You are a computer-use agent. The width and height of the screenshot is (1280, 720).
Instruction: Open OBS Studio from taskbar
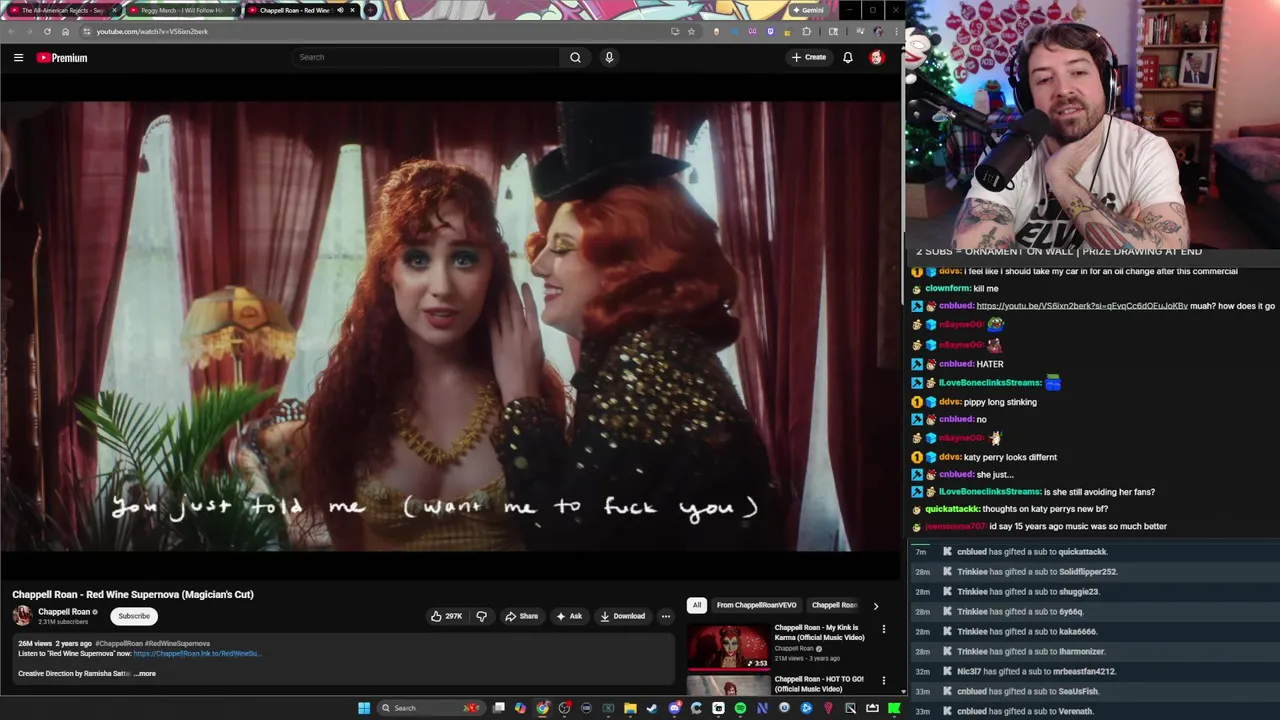pyautogui.click(x=564, y=708)
